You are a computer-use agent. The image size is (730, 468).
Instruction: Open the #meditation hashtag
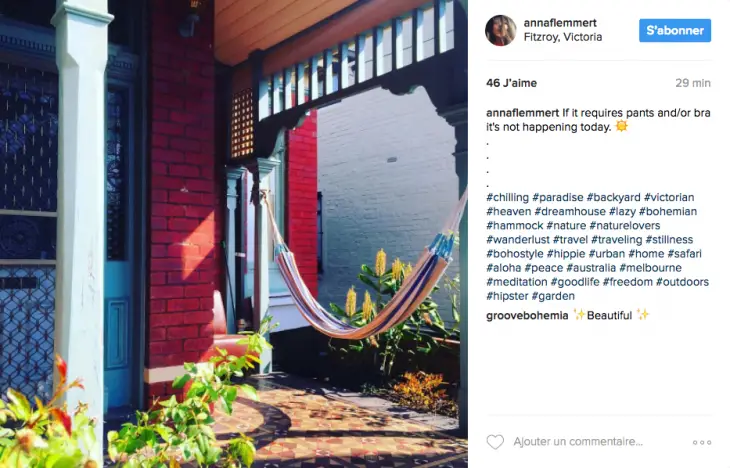click(516, 282)
